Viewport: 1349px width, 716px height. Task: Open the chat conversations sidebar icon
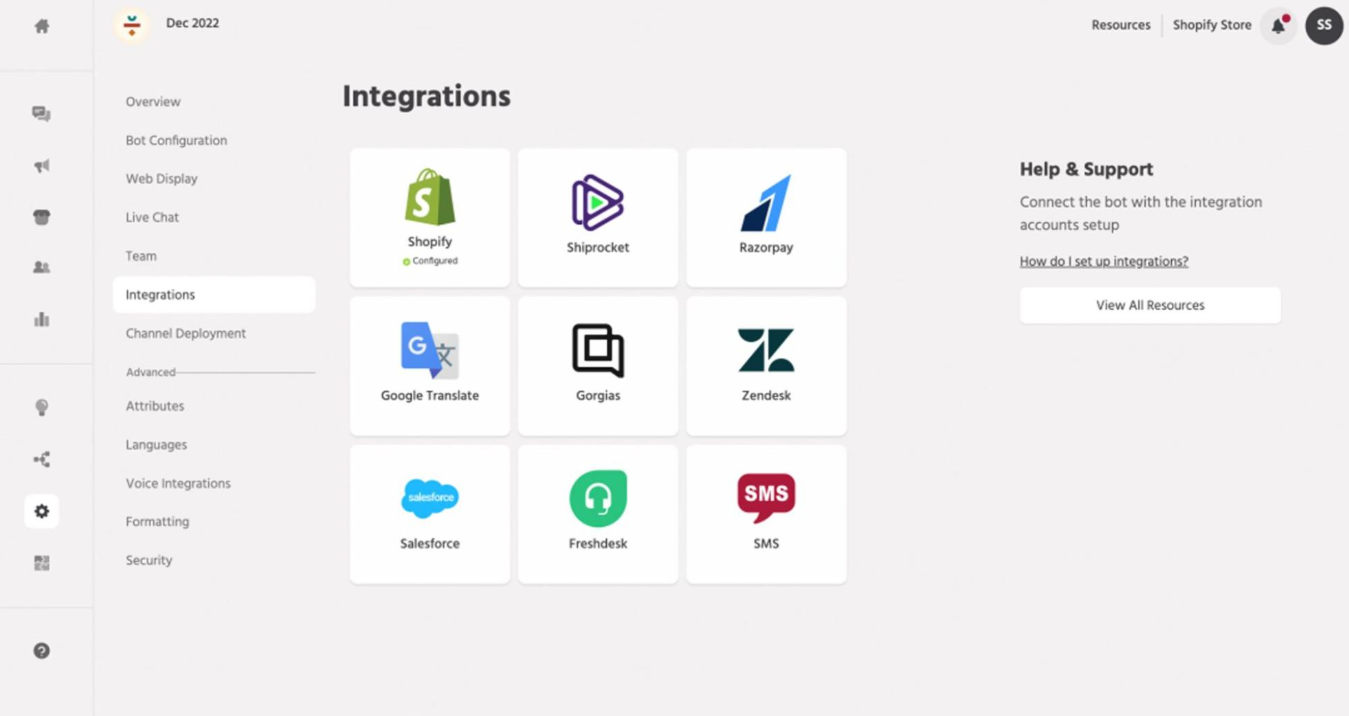[x=42, y=114]
